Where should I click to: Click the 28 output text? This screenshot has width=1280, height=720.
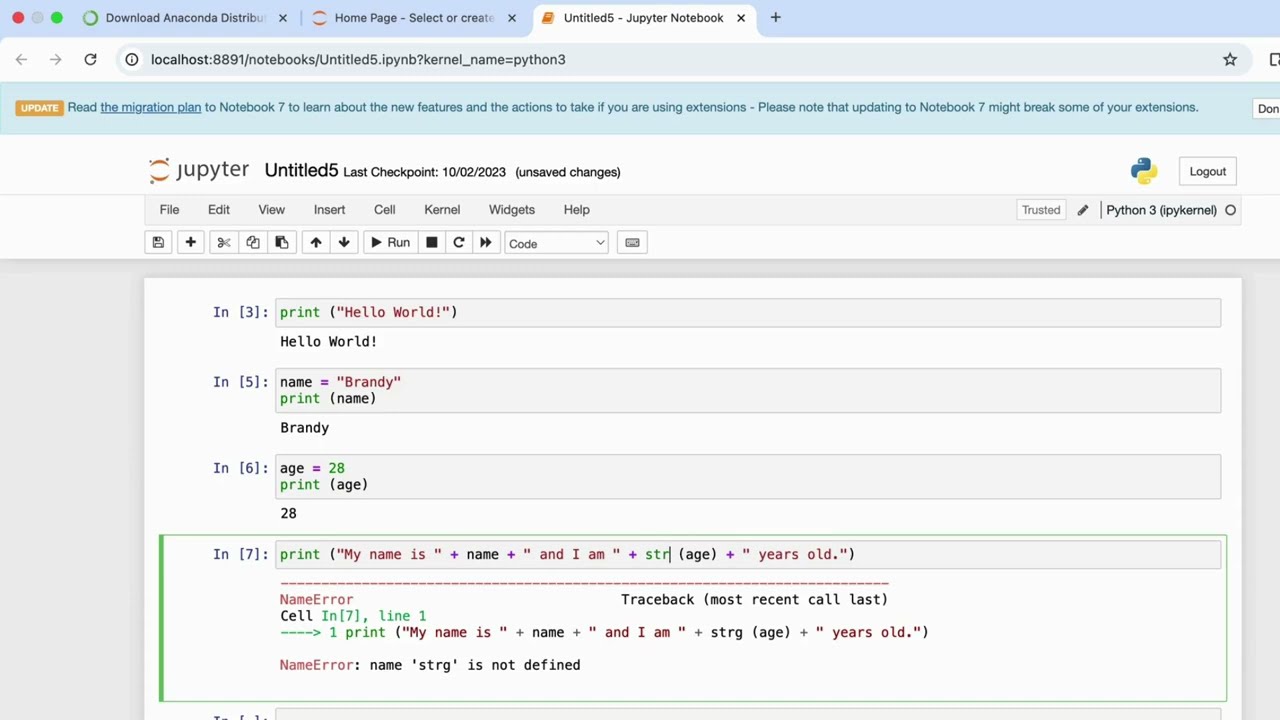pos(288,514)
